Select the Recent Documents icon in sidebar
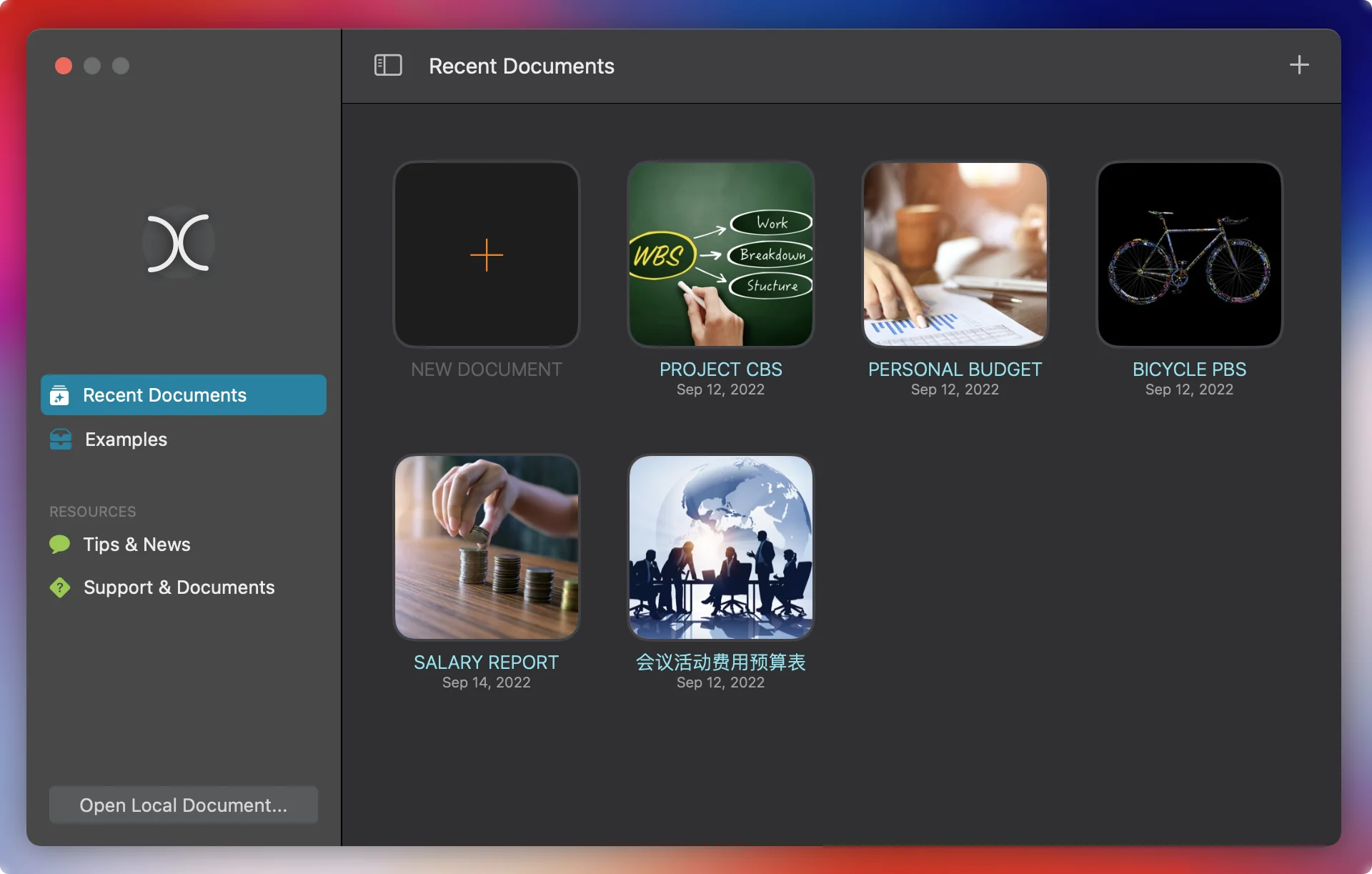The width and height of the screenshot is (1372, 874). pyautogui.click(x=60, y=395)
